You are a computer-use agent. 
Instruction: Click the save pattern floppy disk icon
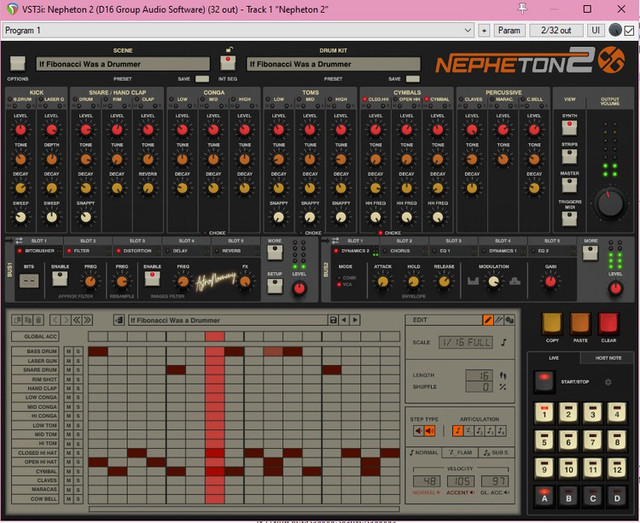pyautogui.click(x=333, y=320)
